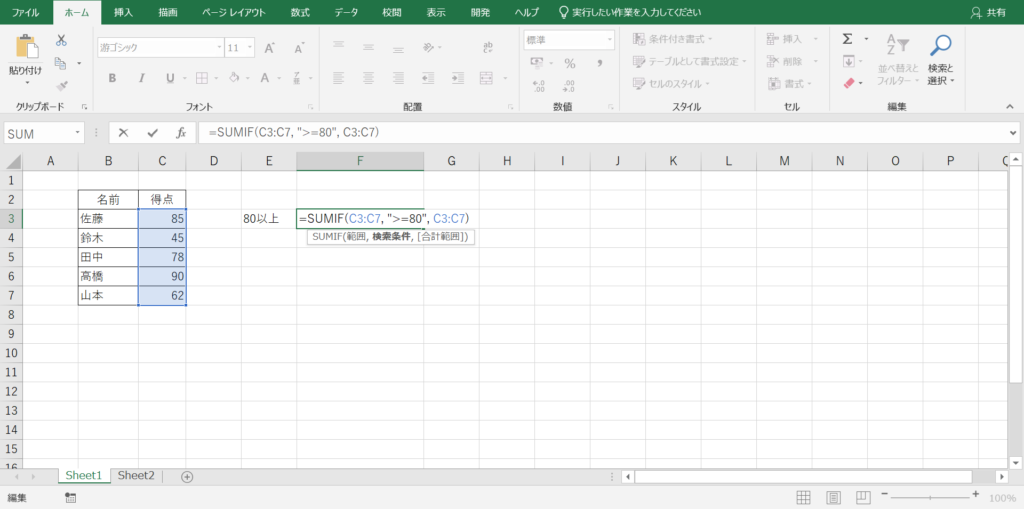Toggle Bold formatting B
Viewport: 1024px width, 509px height.
coord(113,78)
